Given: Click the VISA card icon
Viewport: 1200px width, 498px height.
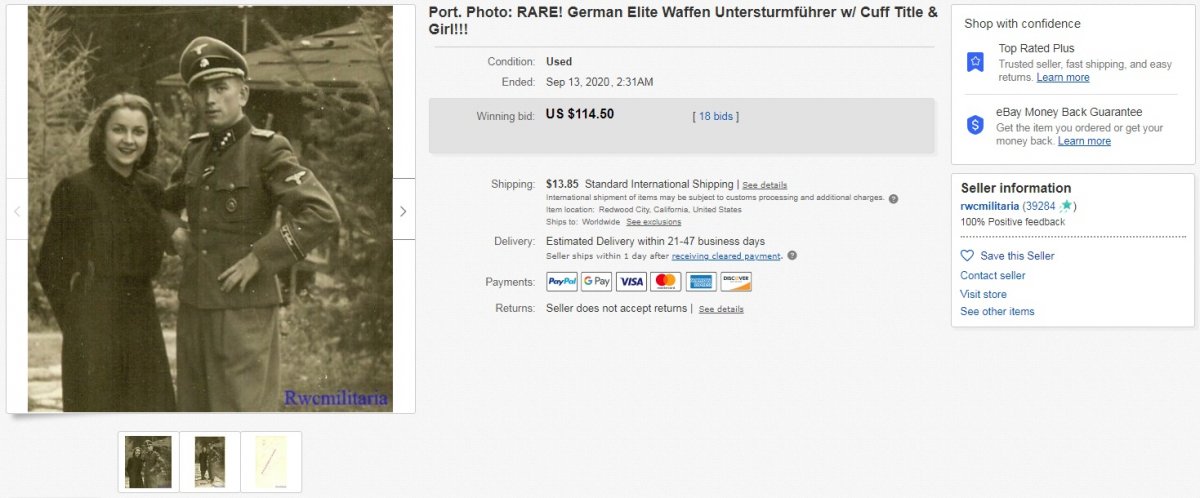Looking at the screenshot, I should coord(631,282).
